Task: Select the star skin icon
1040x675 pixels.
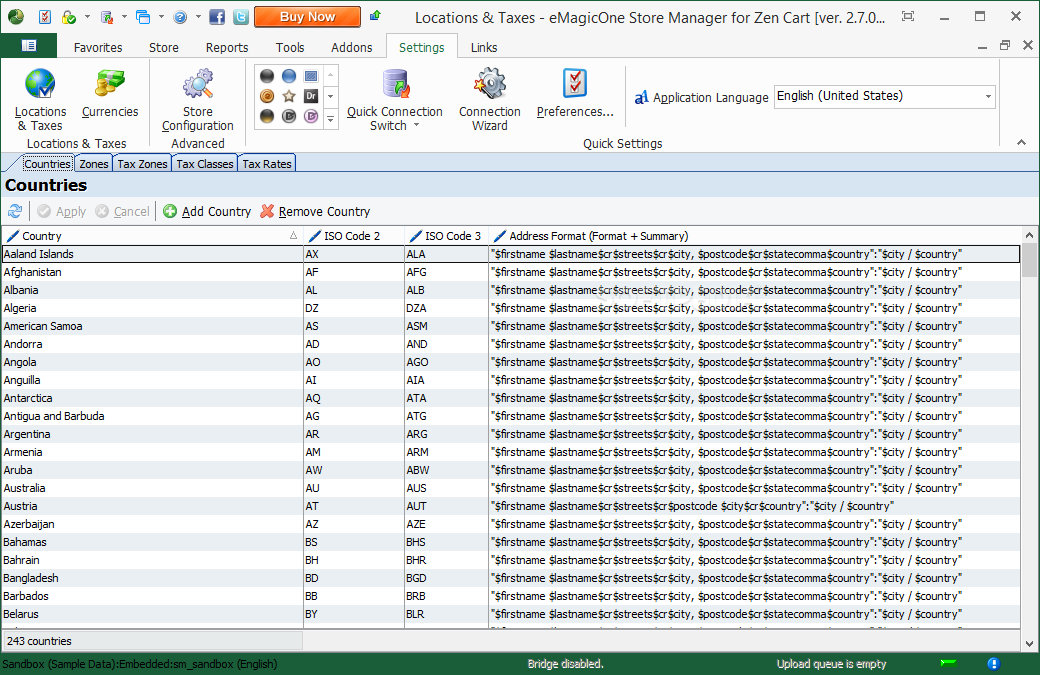Action: (289, 96)
